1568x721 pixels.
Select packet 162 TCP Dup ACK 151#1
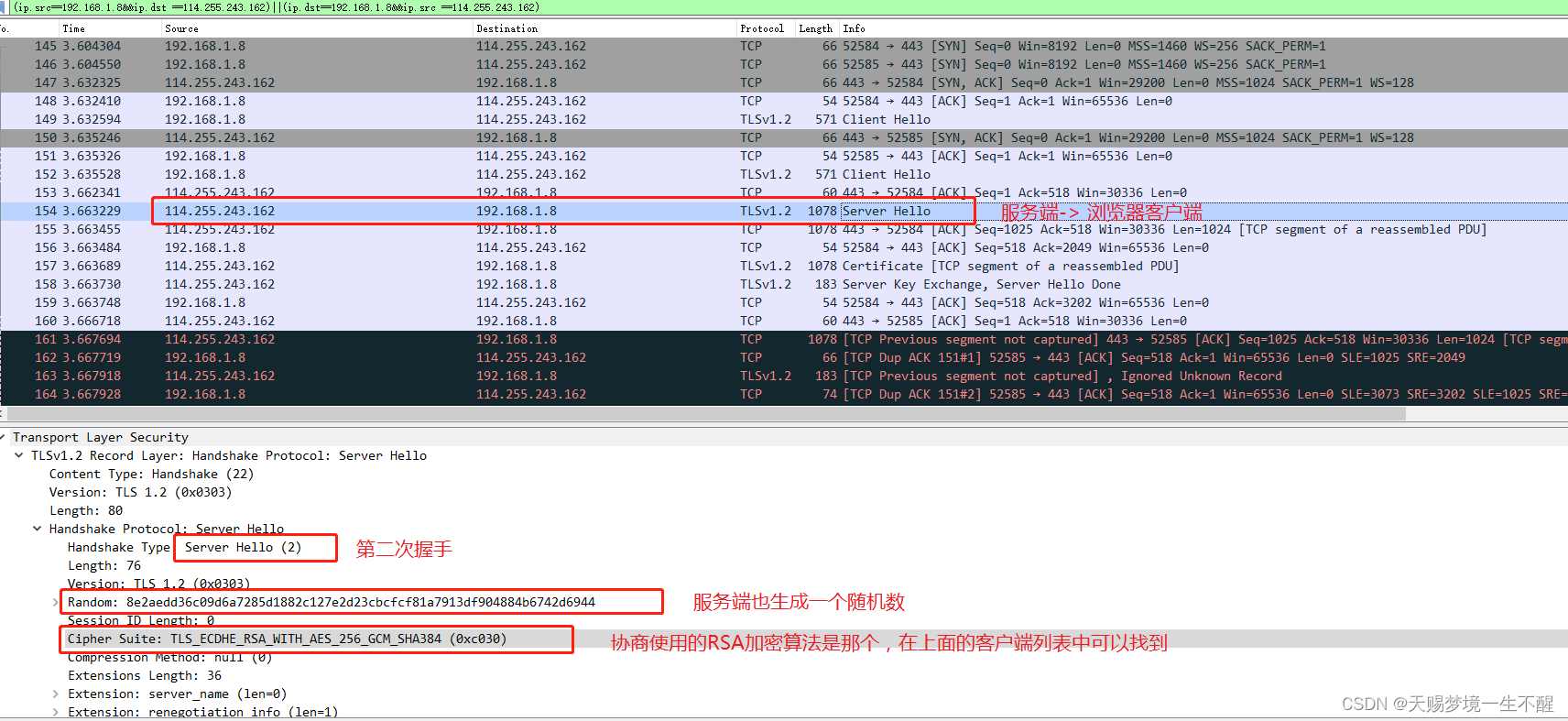tap(784, 358)
